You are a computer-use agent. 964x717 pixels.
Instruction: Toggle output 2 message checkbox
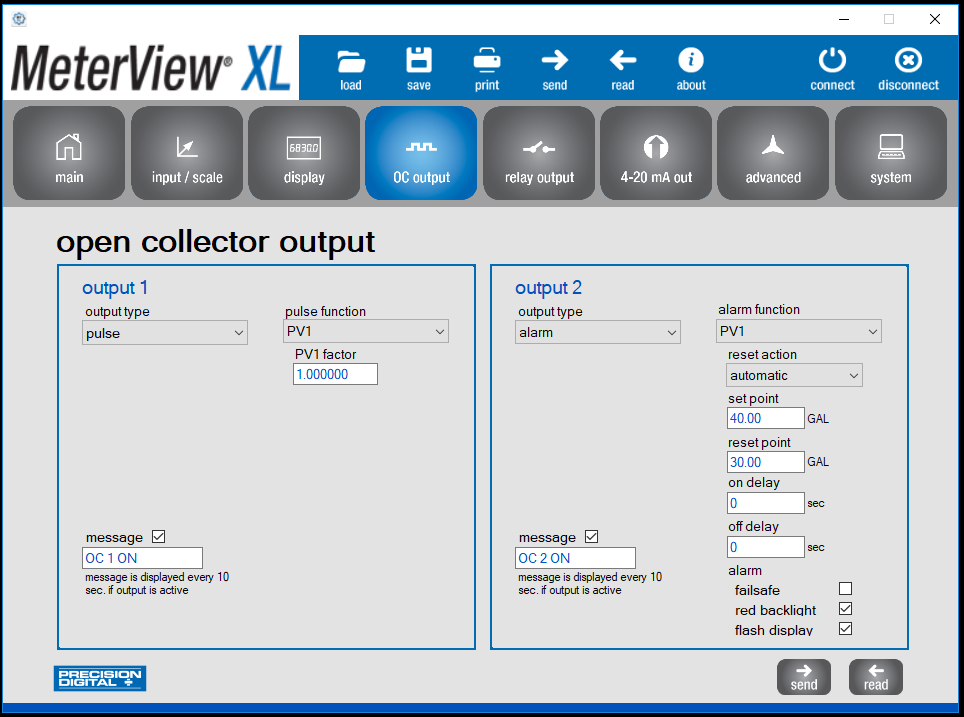[x=591, y=536]
